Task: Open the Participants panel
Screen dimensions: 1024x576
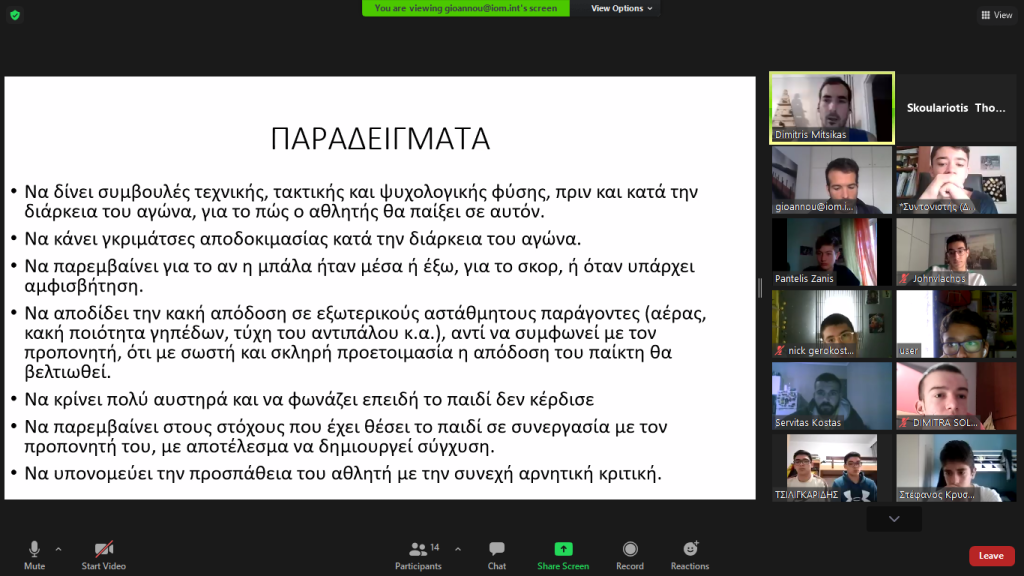Action: (x=419, y=553)
